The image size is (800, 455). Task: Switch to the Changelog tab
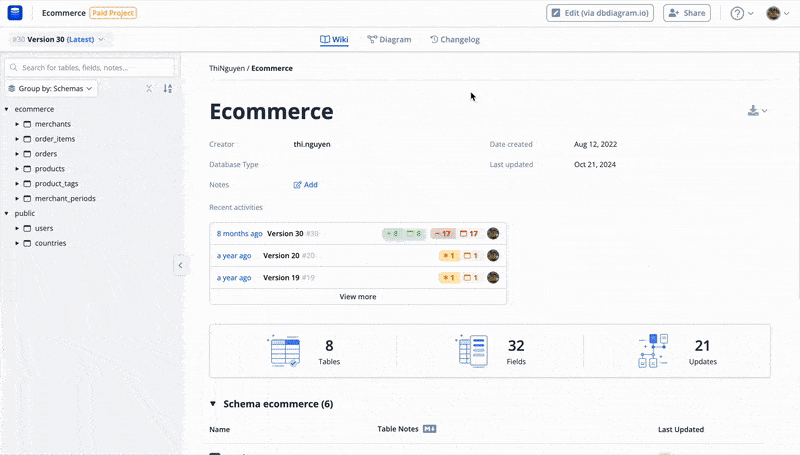455,39
